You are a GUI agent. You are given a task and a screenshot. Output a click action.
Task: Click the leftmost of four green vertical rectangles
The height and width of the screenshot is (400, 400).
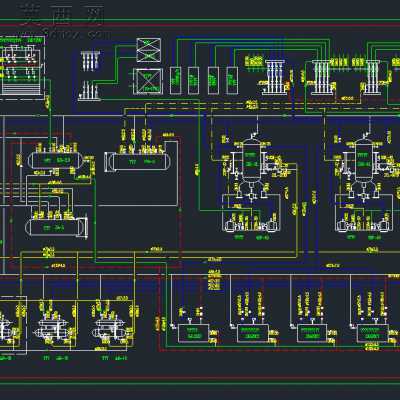coord(175,80)
